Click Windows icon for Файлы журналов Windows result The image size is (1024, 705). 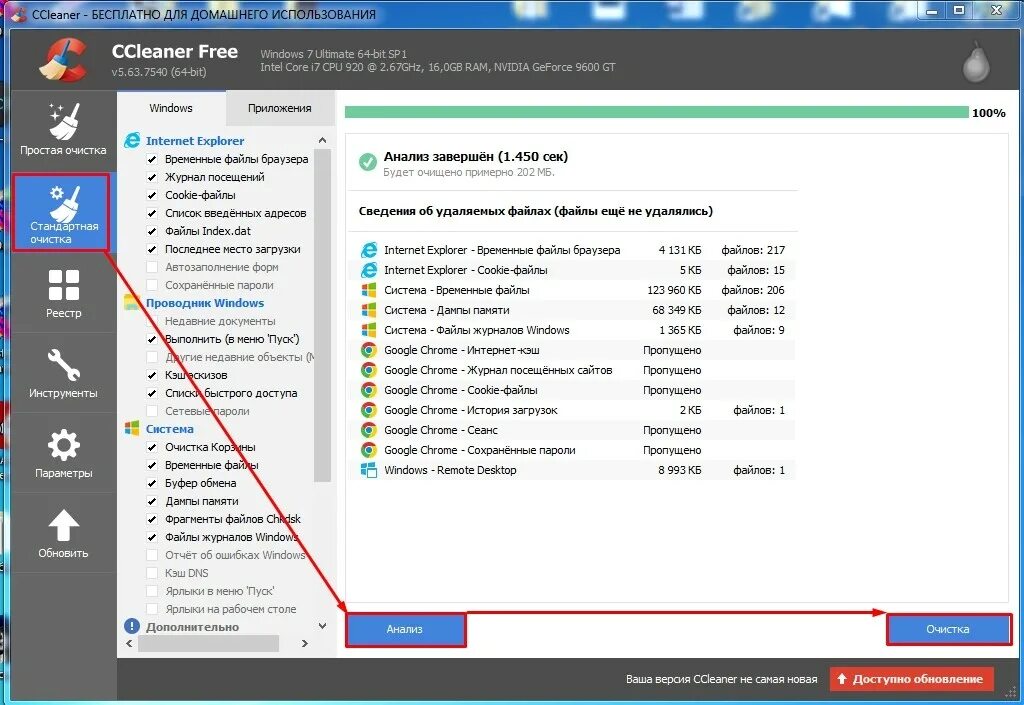(x=369, y=330)
